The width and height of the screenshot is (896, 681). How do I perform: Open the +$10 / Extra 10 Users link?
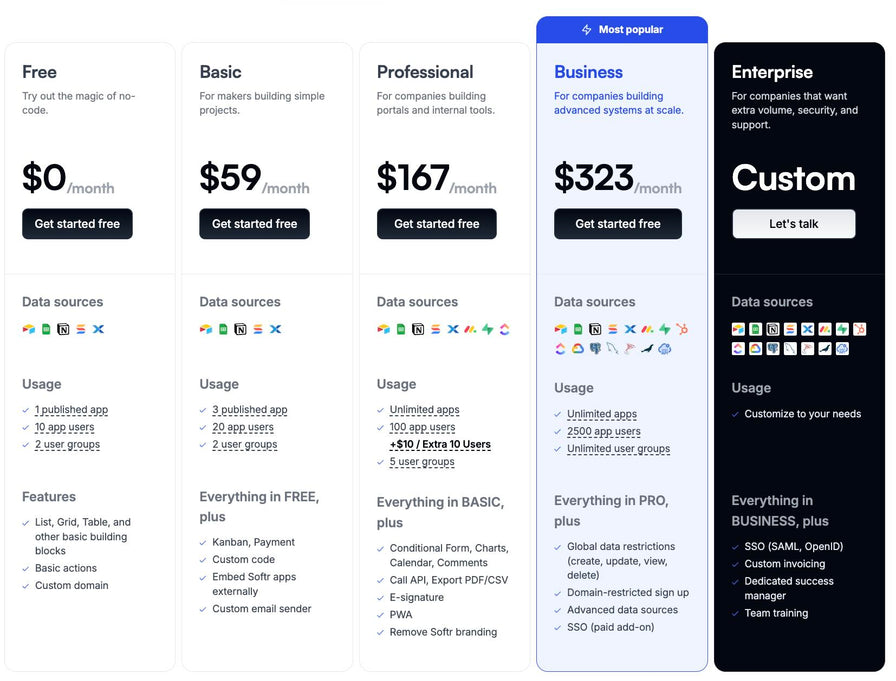tap(440, 444)
